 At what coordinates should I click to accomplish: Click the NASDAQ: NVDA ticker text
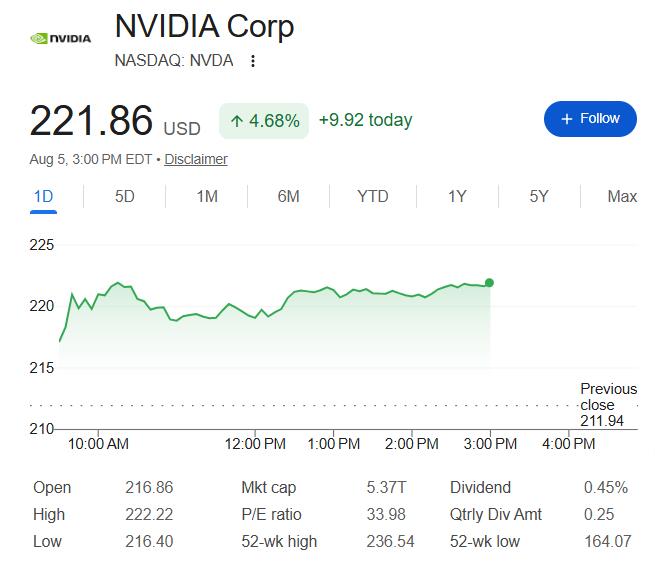pyautogui.click(x=174, y=61)
